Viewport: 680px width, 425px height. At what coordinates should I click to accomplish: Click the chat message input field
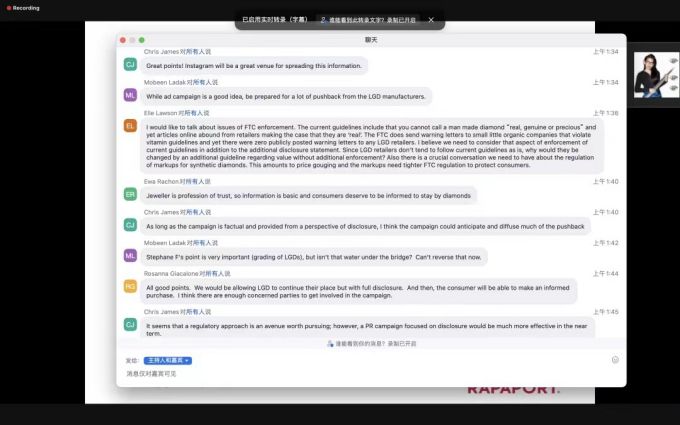click(x=369, y=374)
